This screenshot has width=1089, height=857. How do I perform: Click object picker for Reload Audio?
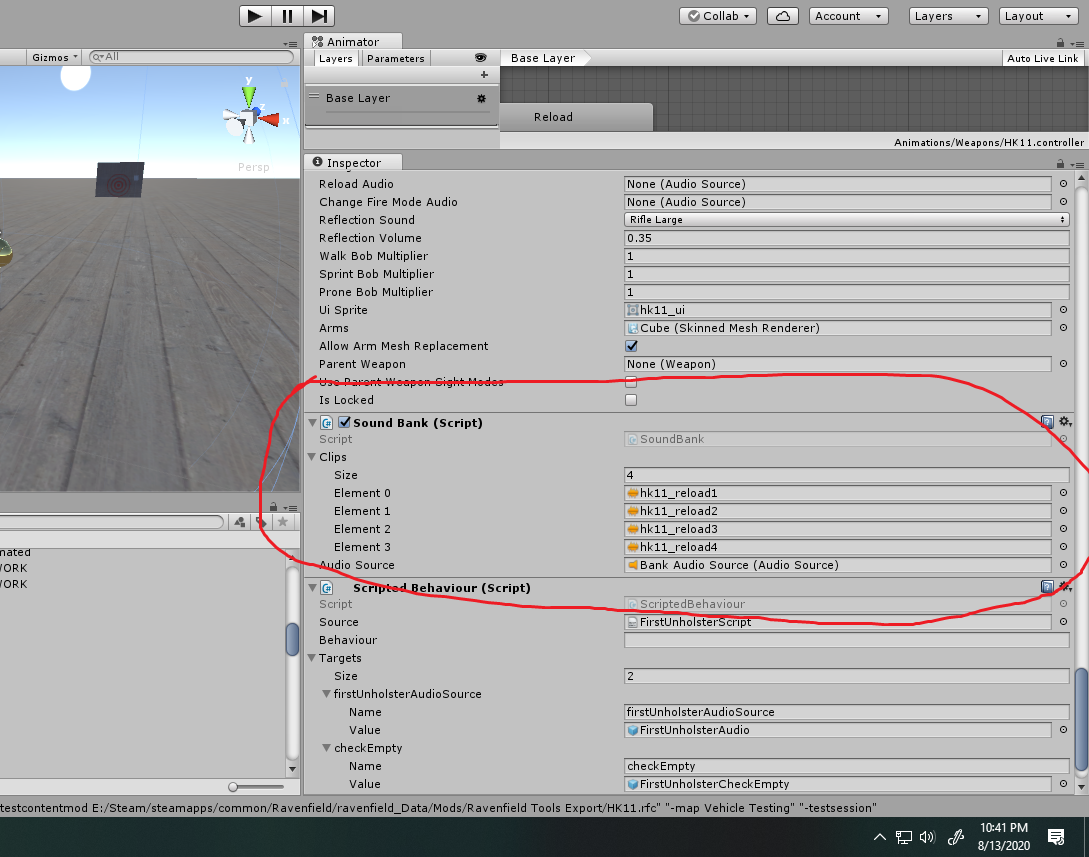tap(1062, 184)
